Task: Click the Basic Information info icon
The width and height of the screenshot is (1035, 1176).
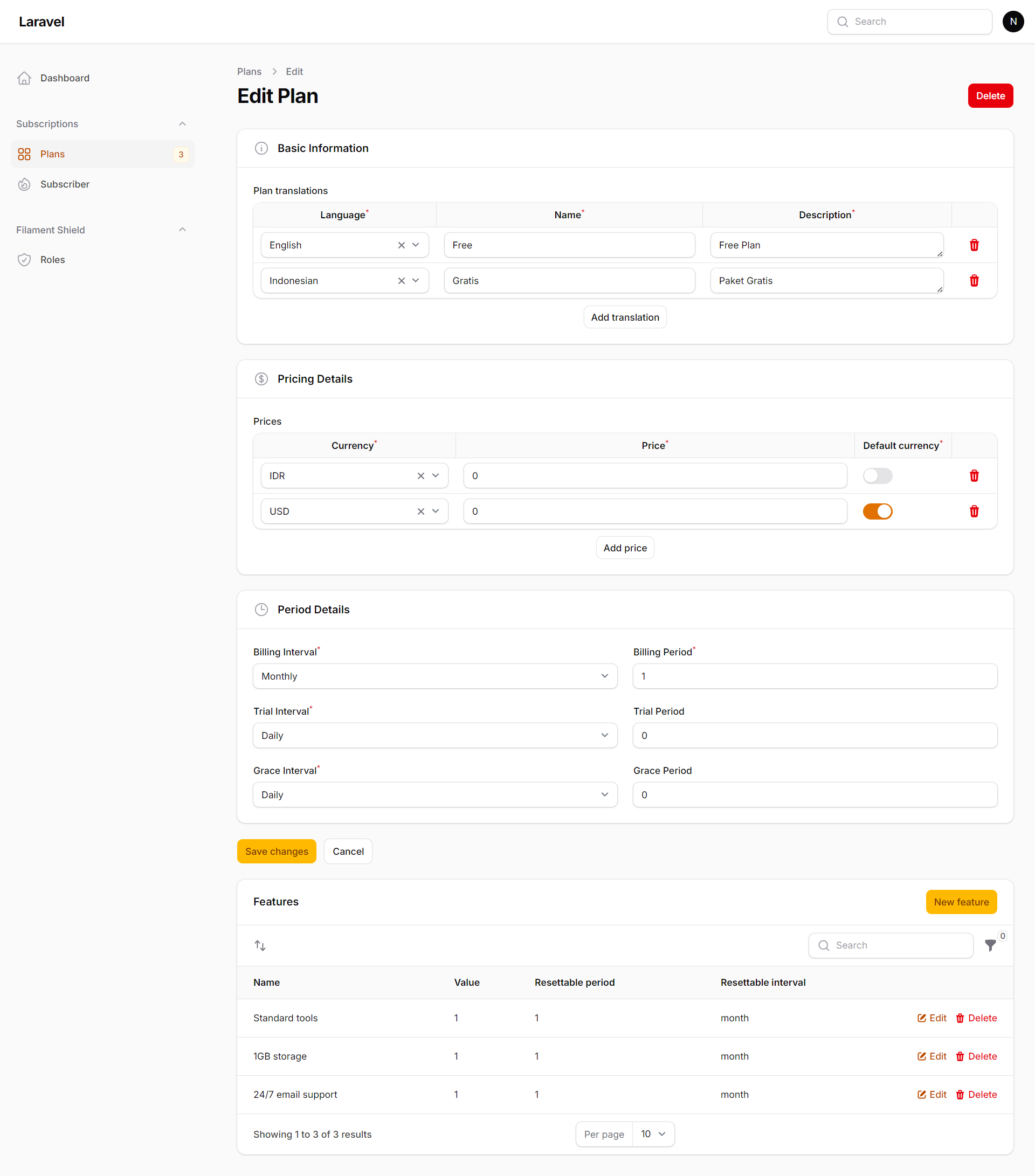Action: point(261,148)
